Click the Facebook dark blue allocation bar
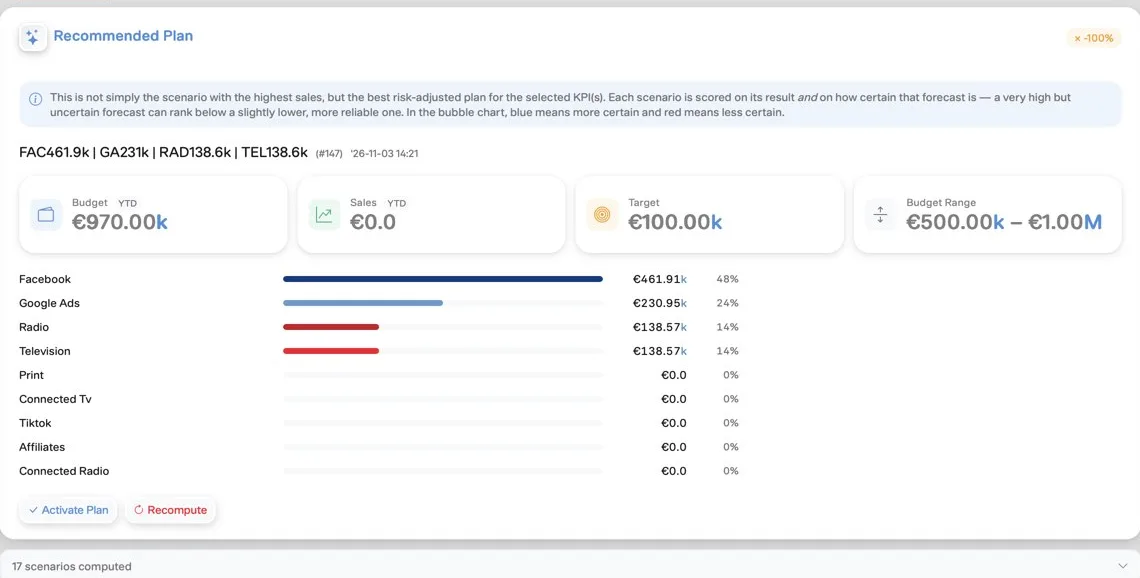The height and width of the screenshot is (578, 1140). [443, 279]
